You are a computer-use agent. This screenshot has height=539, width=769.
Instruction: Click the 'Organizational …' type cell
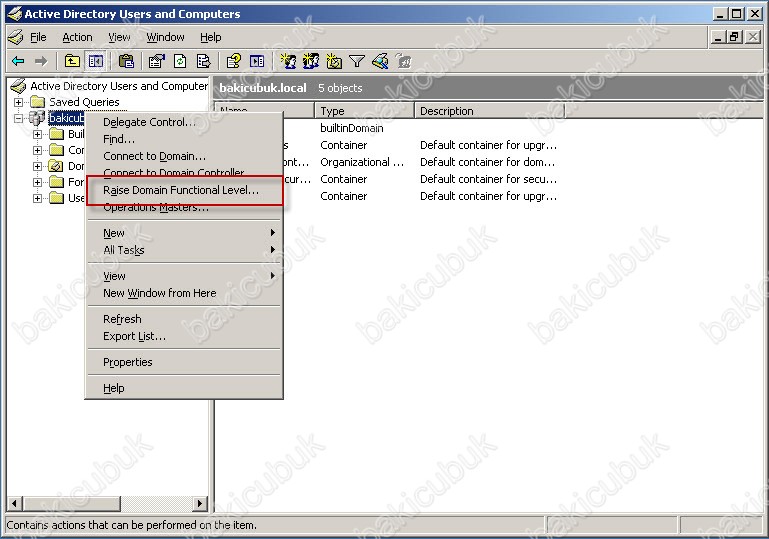[x=362, y=162]
